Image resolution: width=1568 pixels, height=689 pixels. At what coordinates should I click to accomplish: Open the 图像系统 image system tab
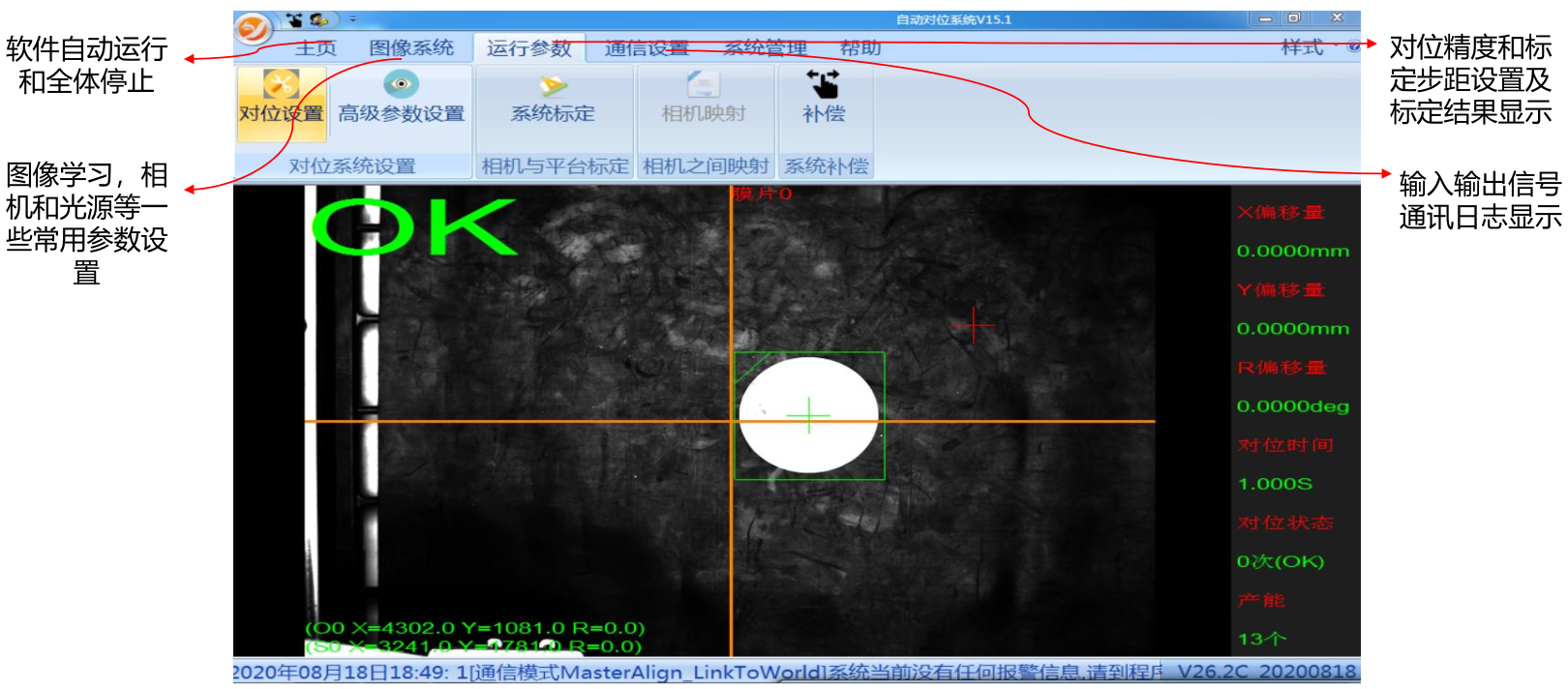(x=411, y=48)
